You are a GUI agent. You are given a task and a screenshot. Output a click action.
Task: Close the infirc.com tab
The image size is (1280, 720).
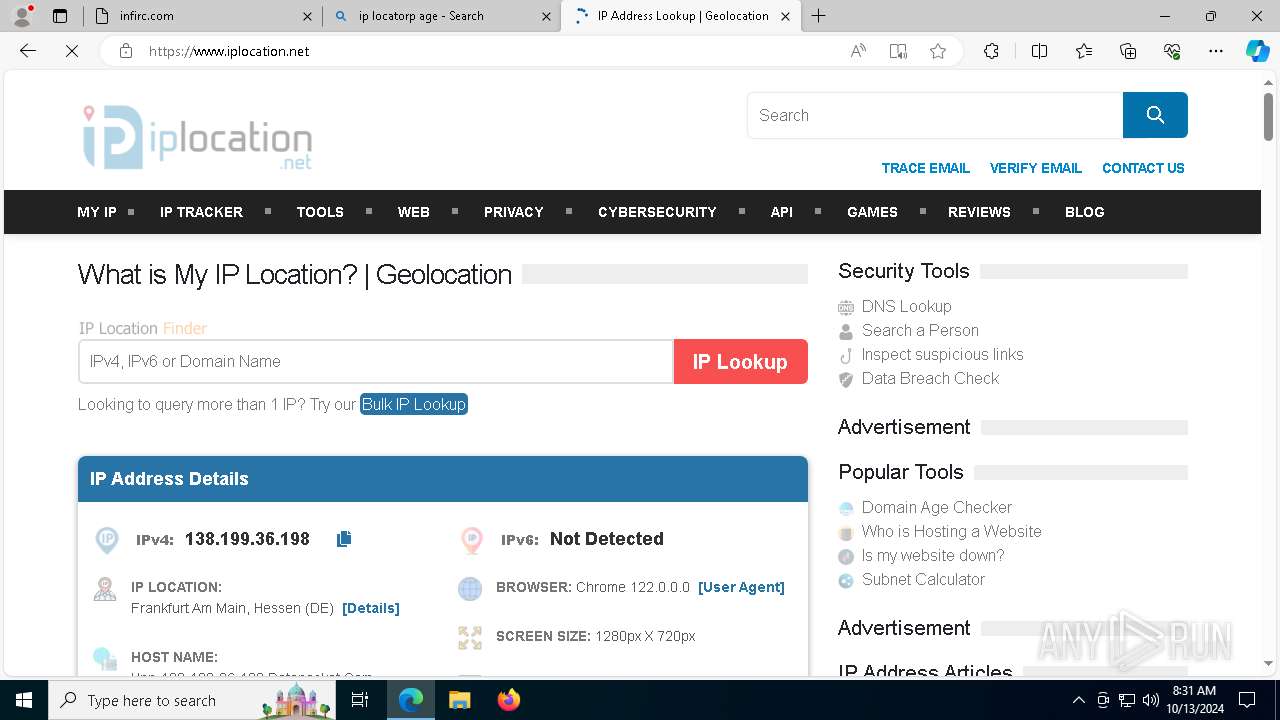tap(307, 16)
